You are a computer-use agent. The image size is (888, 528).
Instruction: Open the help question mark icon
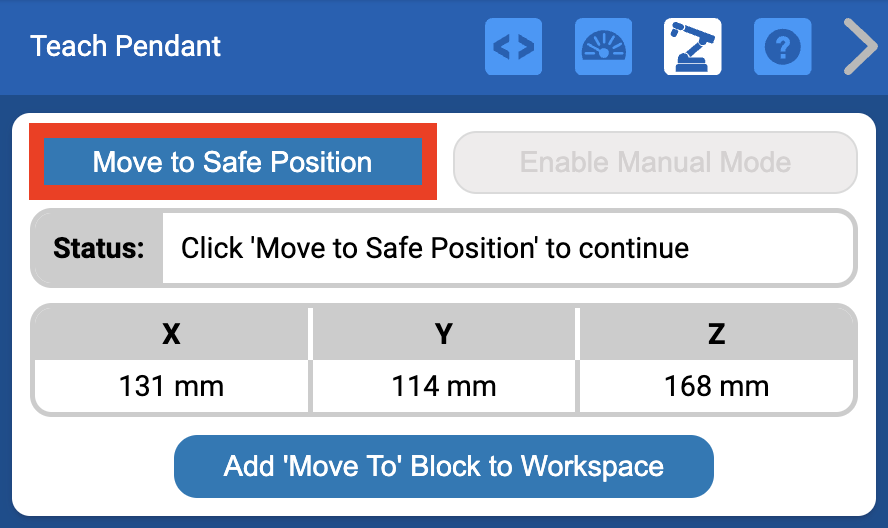coord(783,47)
